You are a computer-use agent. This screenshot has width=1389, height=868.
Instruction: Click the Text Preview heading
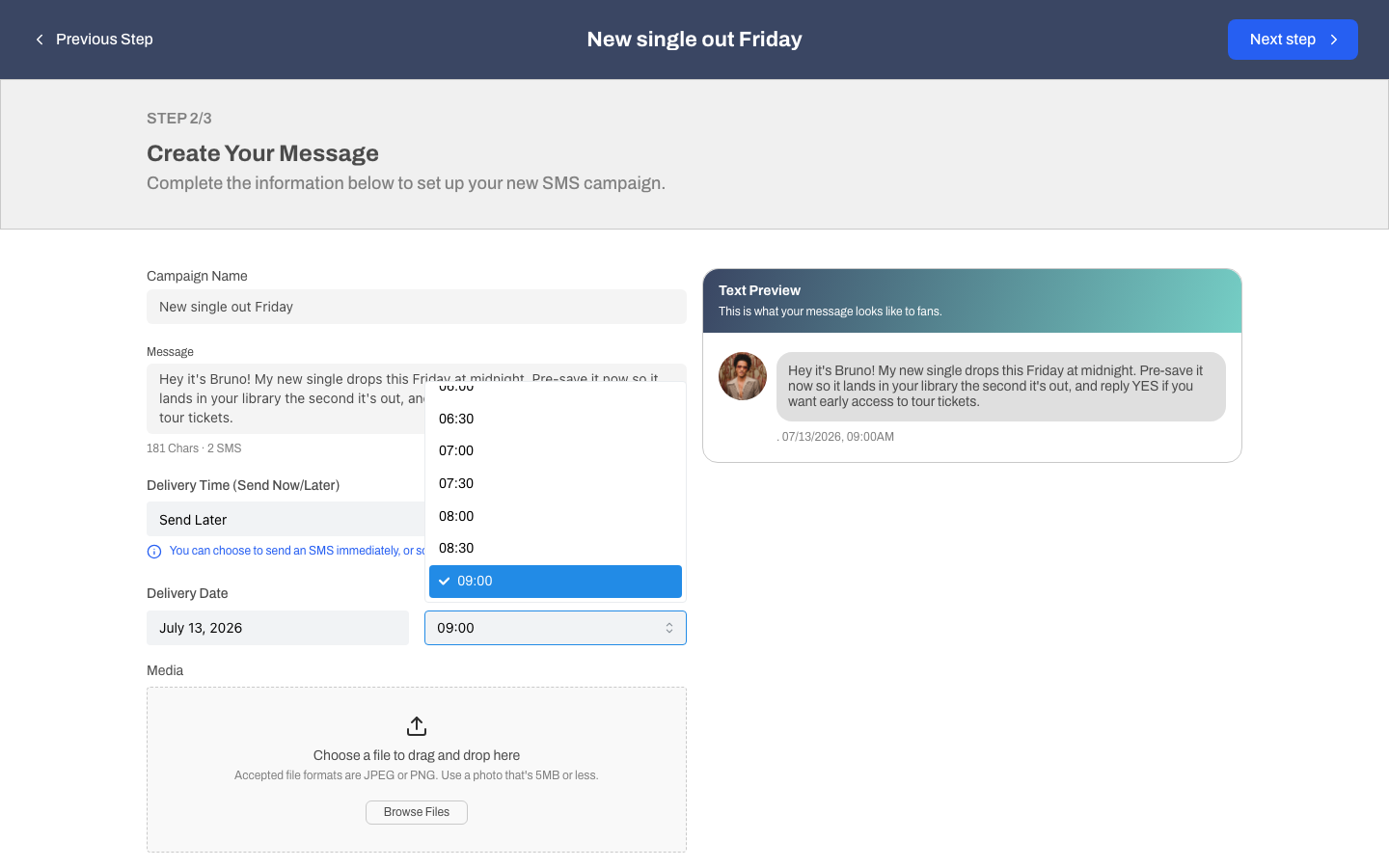tap(759, 290)
